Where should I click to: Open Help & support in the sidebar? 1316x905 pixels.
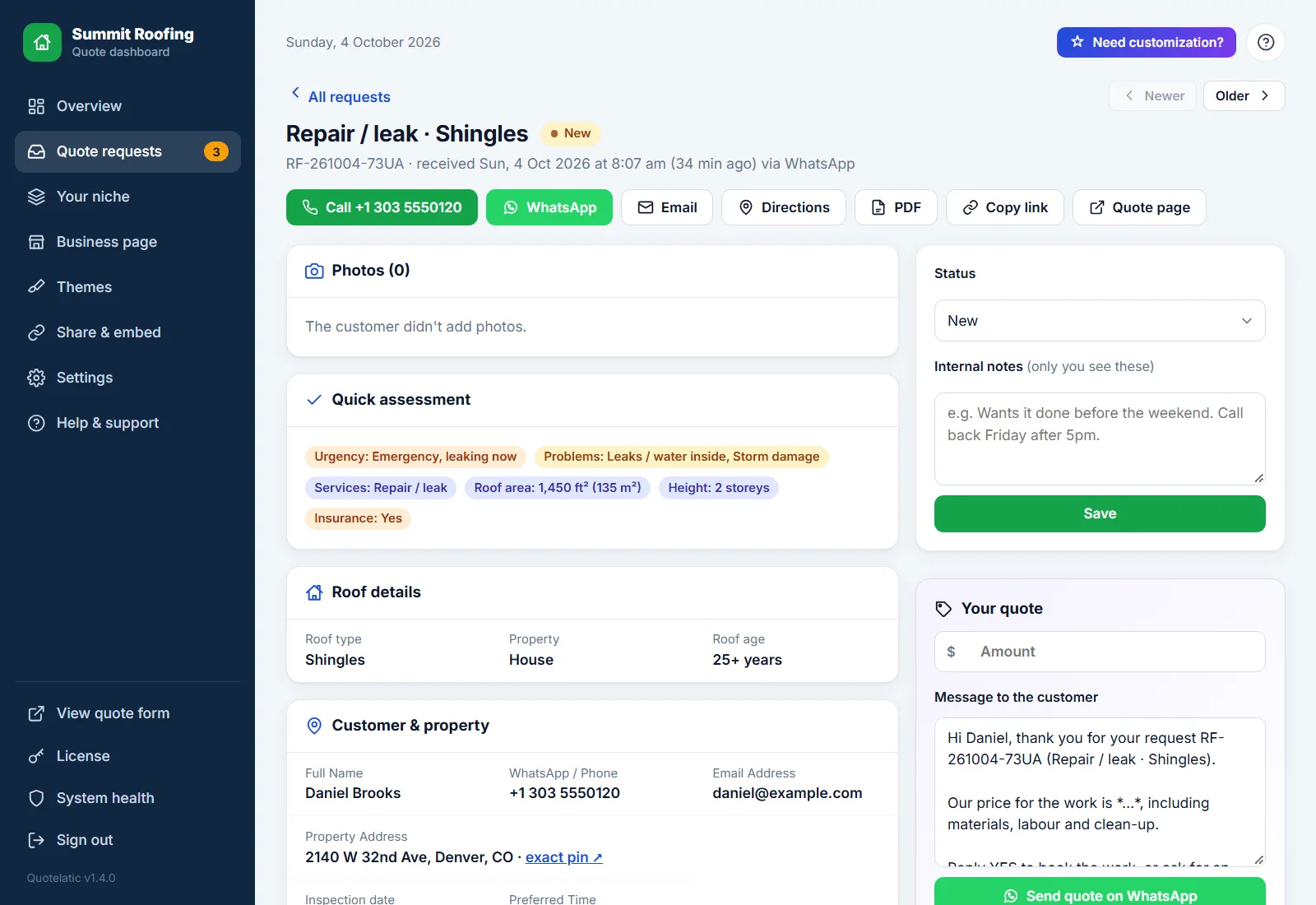pyautogui.click(x=127, y=423)
